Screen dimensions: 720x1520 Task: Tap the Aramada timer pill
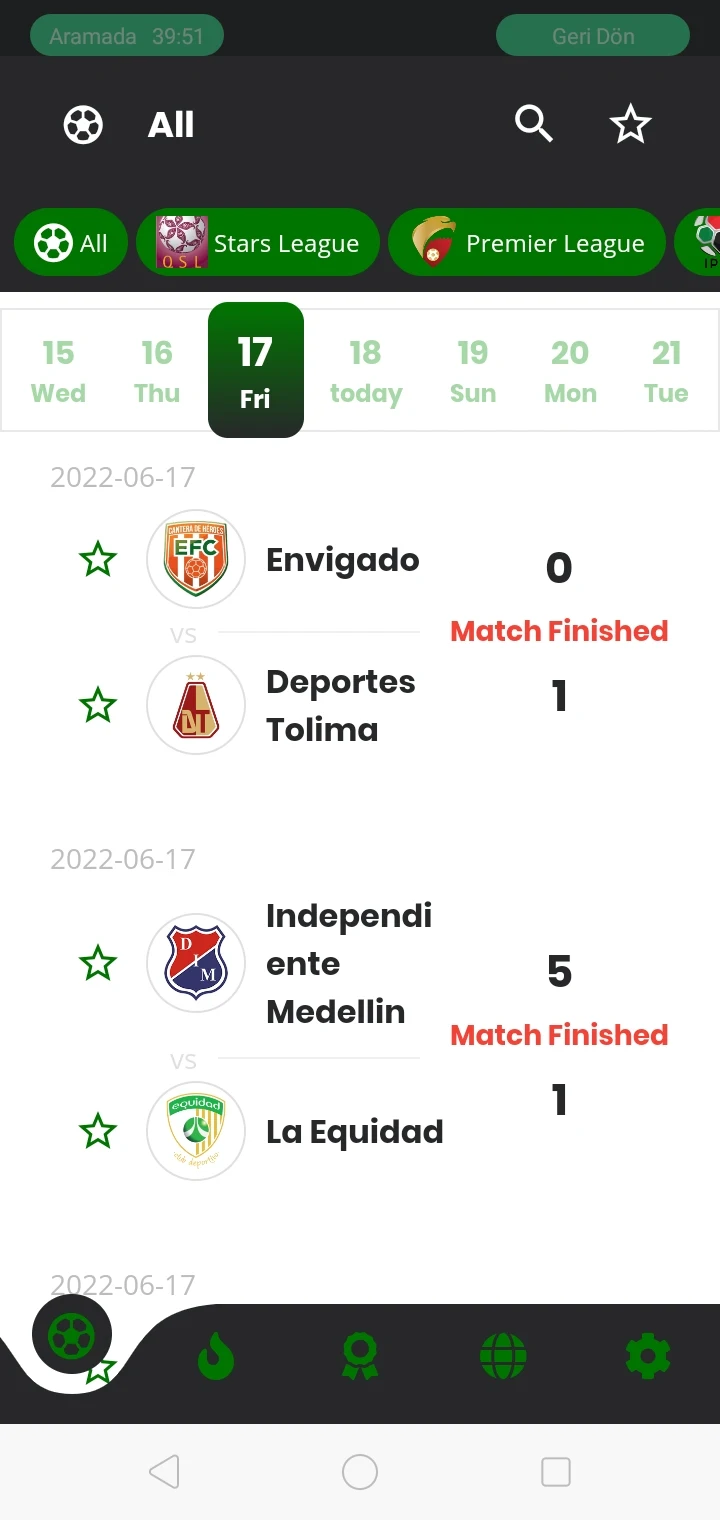pos(127,36)
